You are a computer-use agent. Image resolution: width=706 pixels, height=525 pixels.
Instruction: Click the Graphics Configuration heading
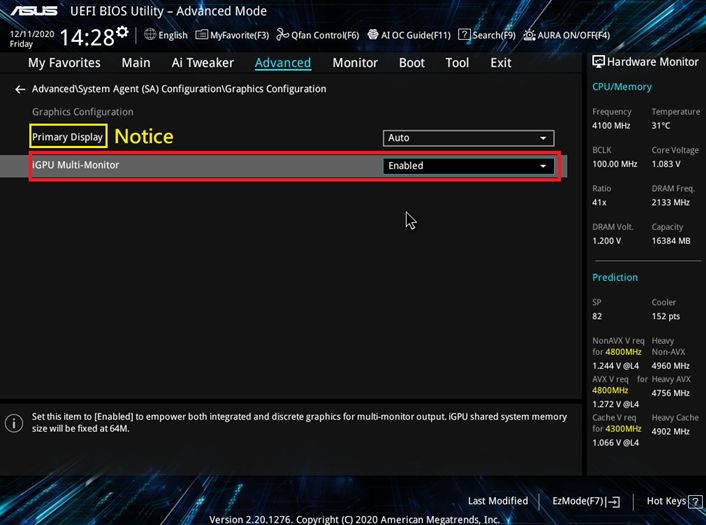pyautogui.click(x=83, y=112)
